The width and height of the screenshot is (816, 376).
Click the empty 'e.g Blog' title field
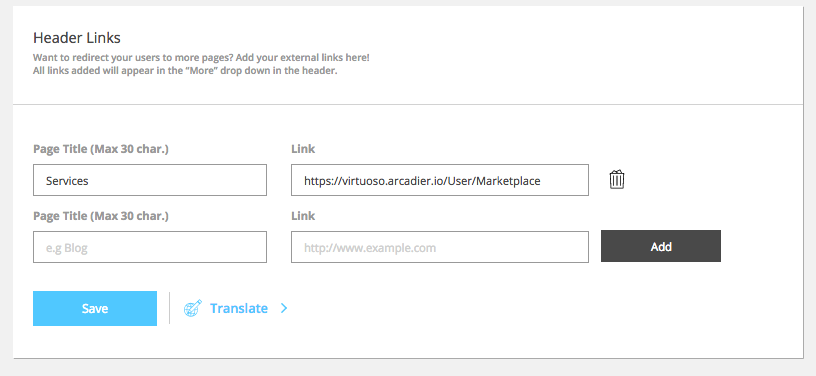150,247
